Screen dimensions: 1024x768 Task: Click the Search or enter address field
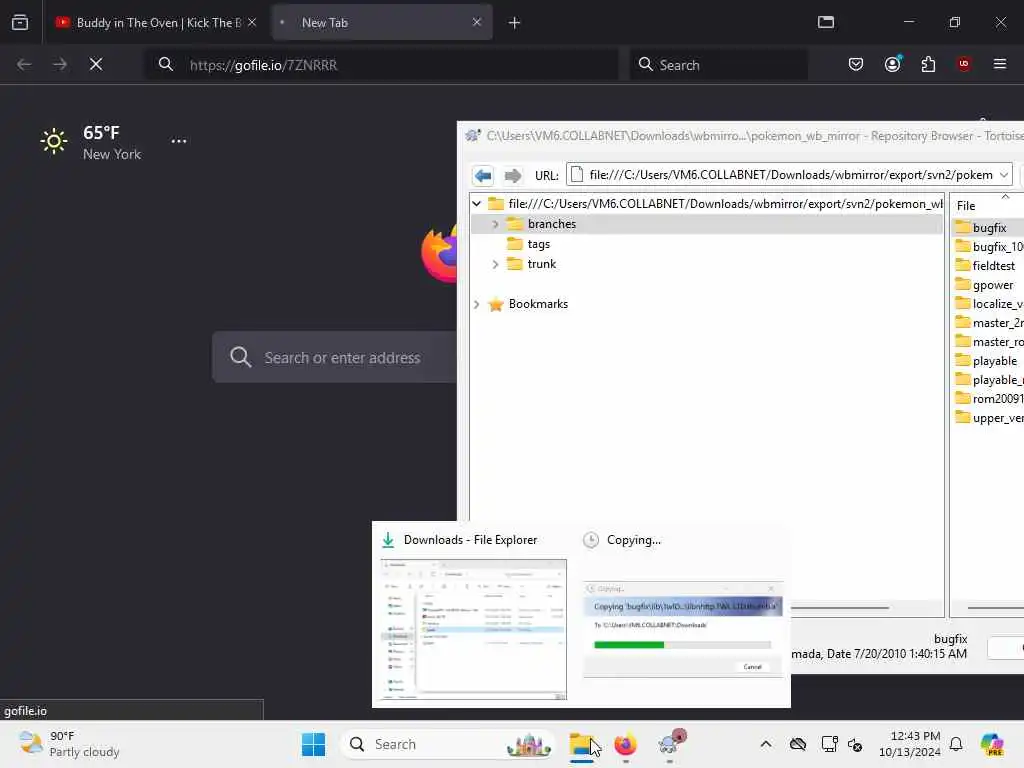tap(334, 357)
